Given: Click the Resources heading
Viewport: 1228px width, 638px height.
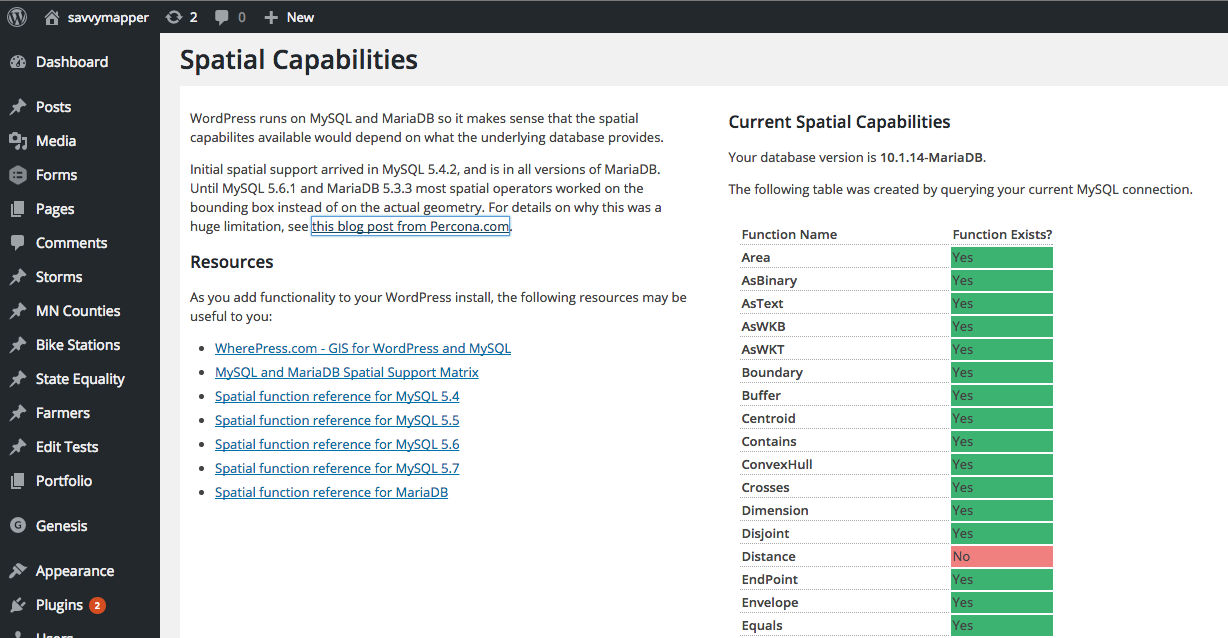Looking at the screenshot, I should coord(232,262).
